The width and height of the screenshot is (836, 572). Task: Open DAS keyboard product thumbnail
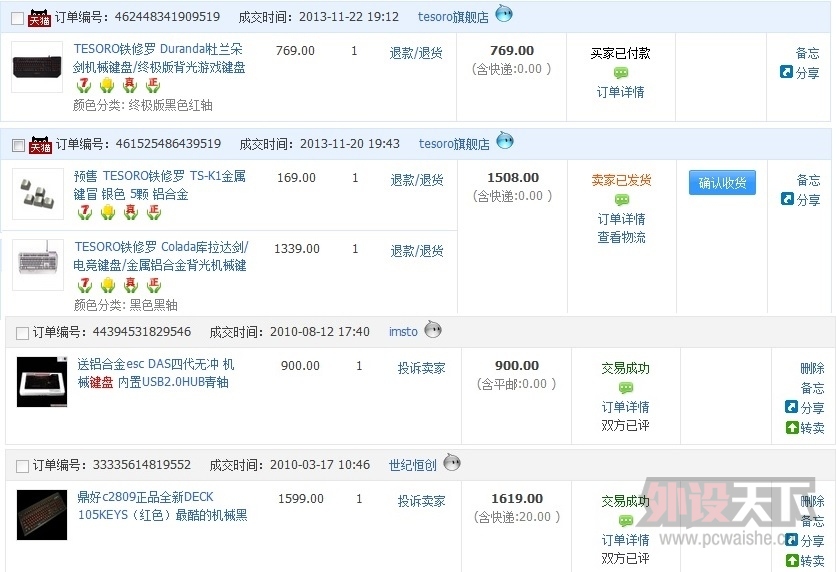(x=42, y=382)
